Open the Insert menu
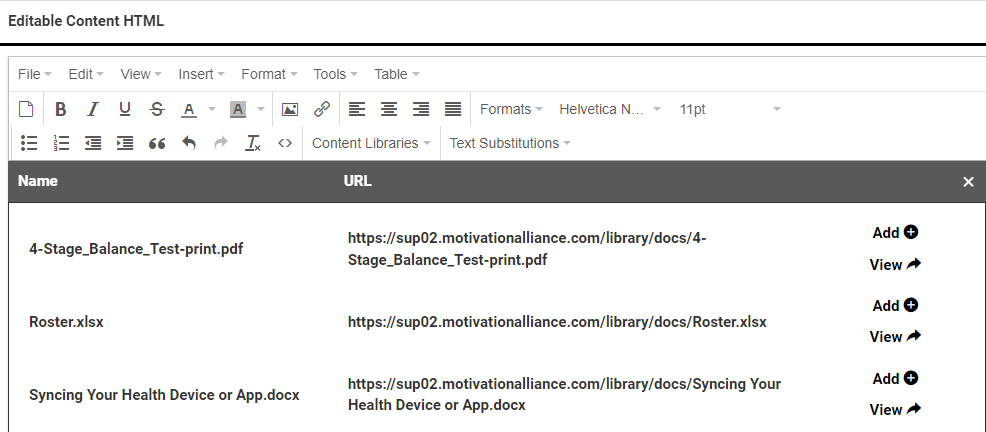 pyautogui.click(x=201, y=74)
